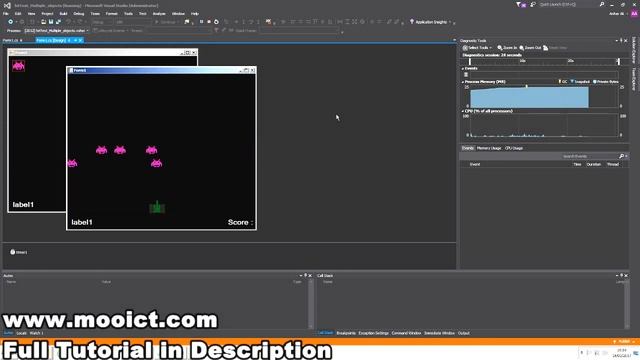Image resolution: width=640 pixels, height=360 pixels.
Task: Switch to the Events tab in Diagnostic Tools
Action: (x=468, y=148)
